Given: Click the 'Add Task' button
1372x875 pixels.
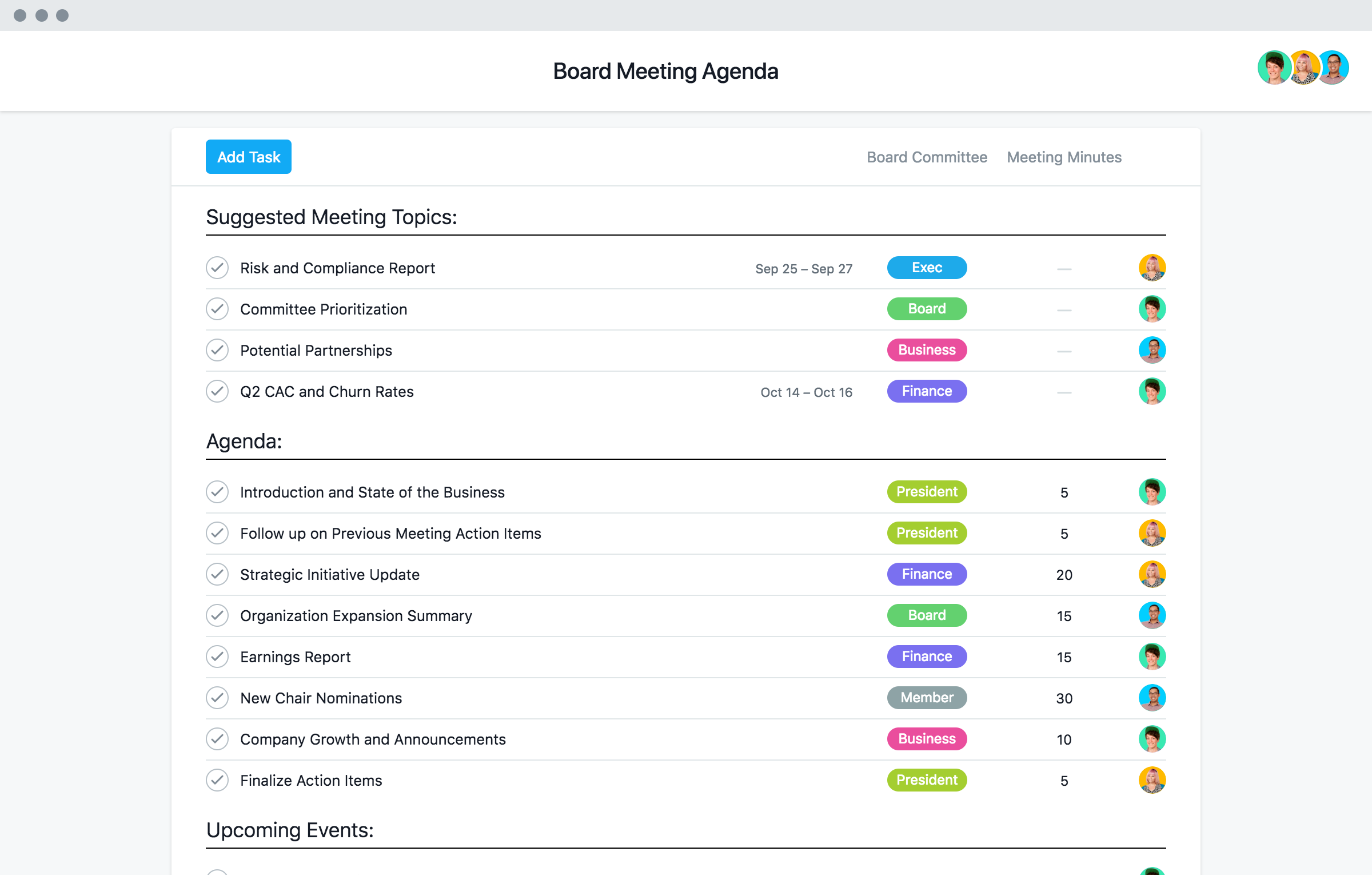Looking at the screenshot, I should pyautogui.click(x=247, y=156).
